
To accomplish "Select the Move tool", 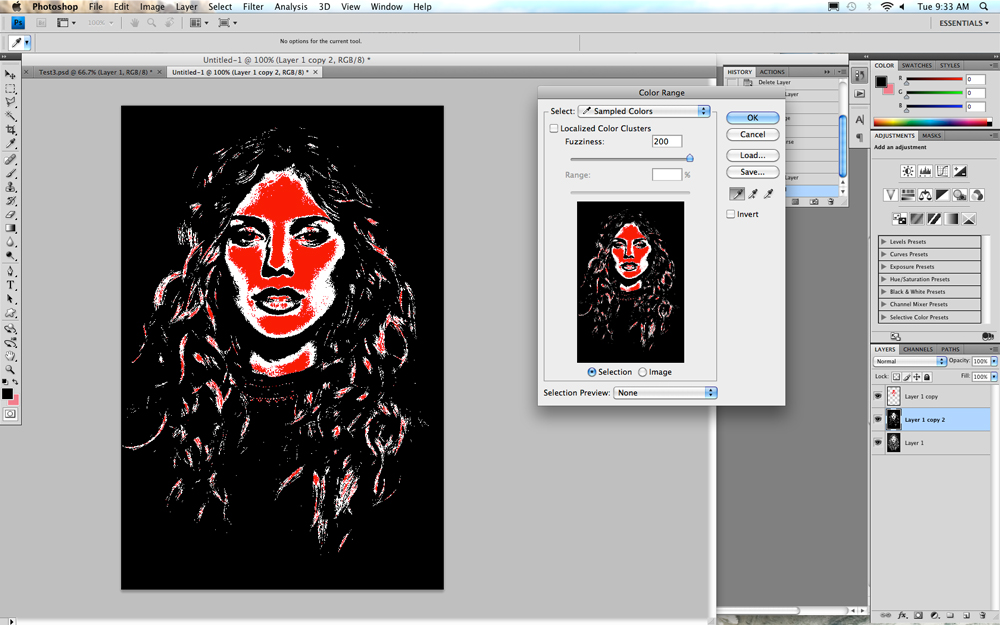I will (x=10, y=75).
